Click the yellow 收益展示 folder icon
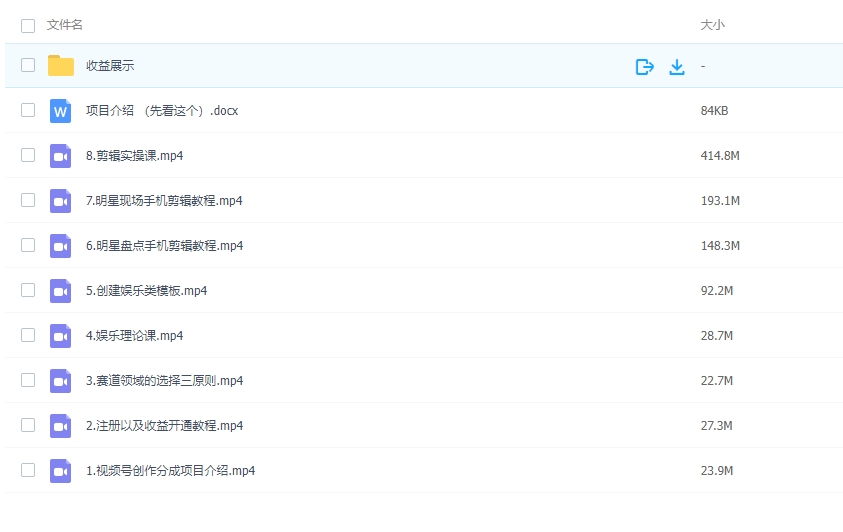The height and width of the screenshot is (532, 843). (61, 66)
